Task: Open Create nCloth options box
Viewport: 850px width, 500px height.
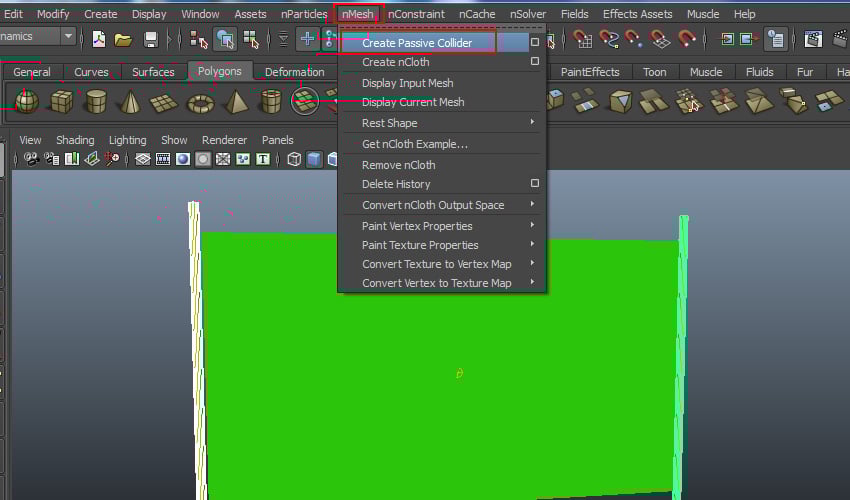Action: [x=535, y=61]
